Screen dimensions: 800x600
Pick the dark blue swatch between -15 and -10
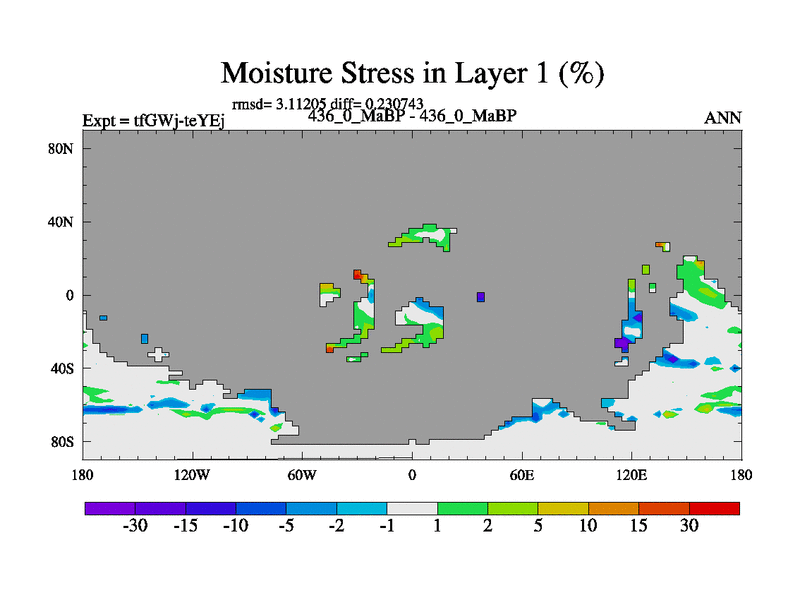211,508
